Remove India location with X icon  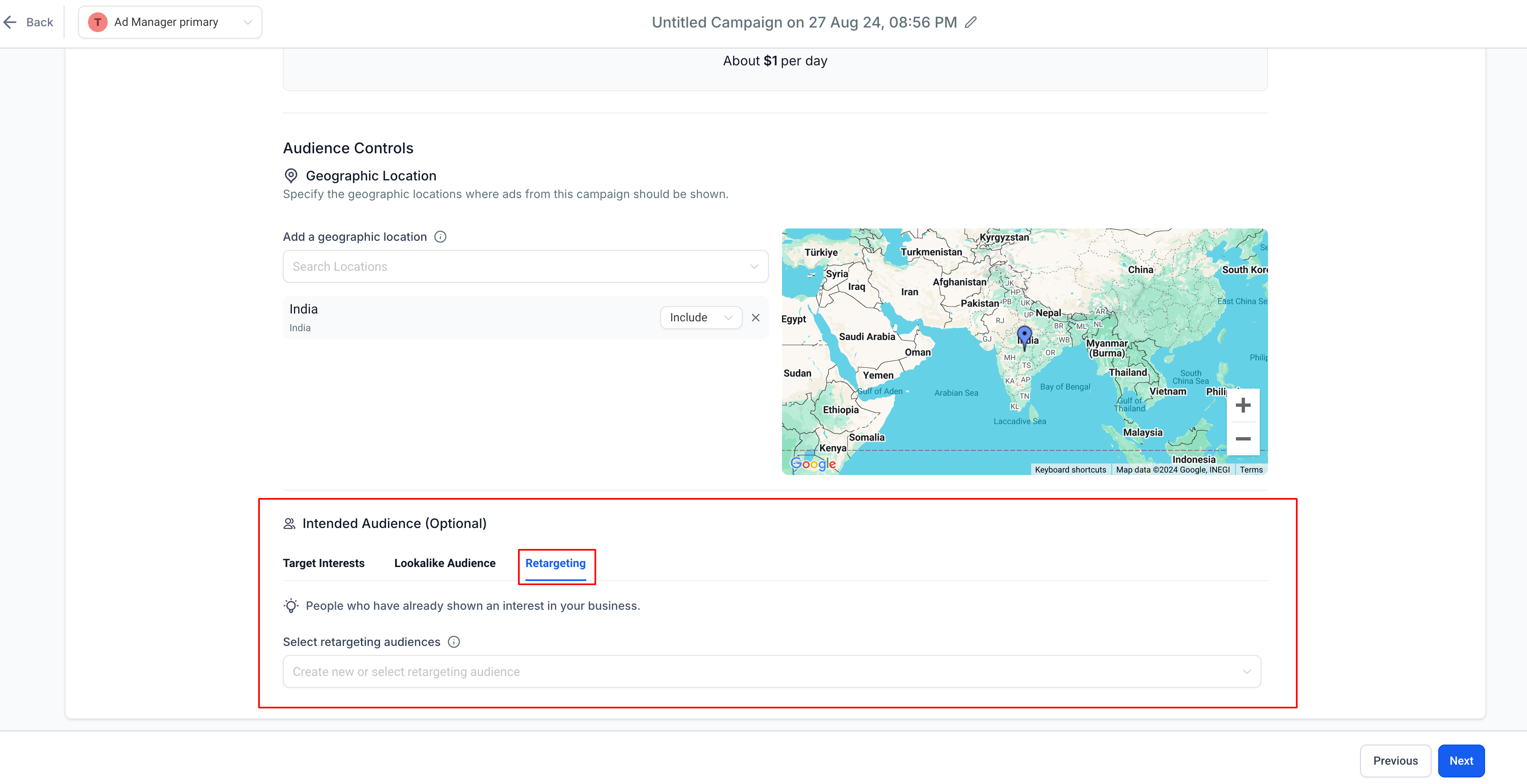pos(755,318)
